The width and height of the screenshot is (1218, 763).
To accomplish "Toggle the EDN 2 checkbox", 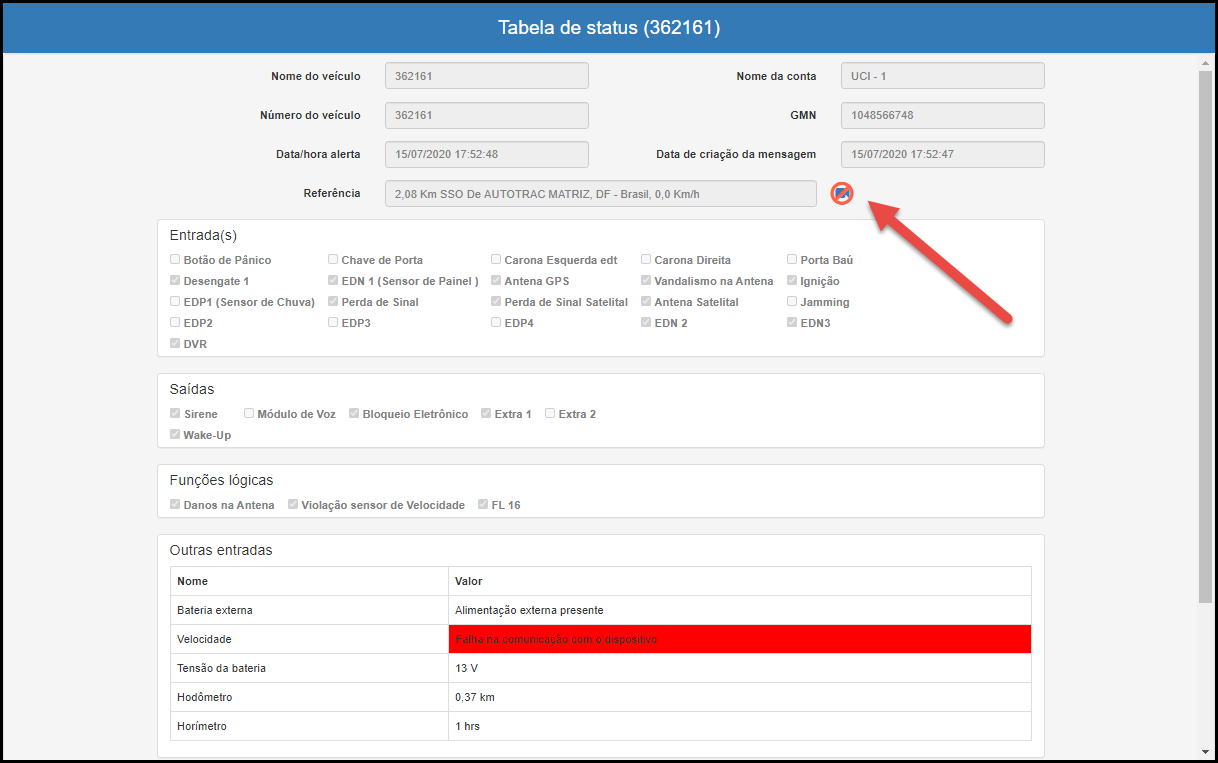I will [x=646, y=323].
